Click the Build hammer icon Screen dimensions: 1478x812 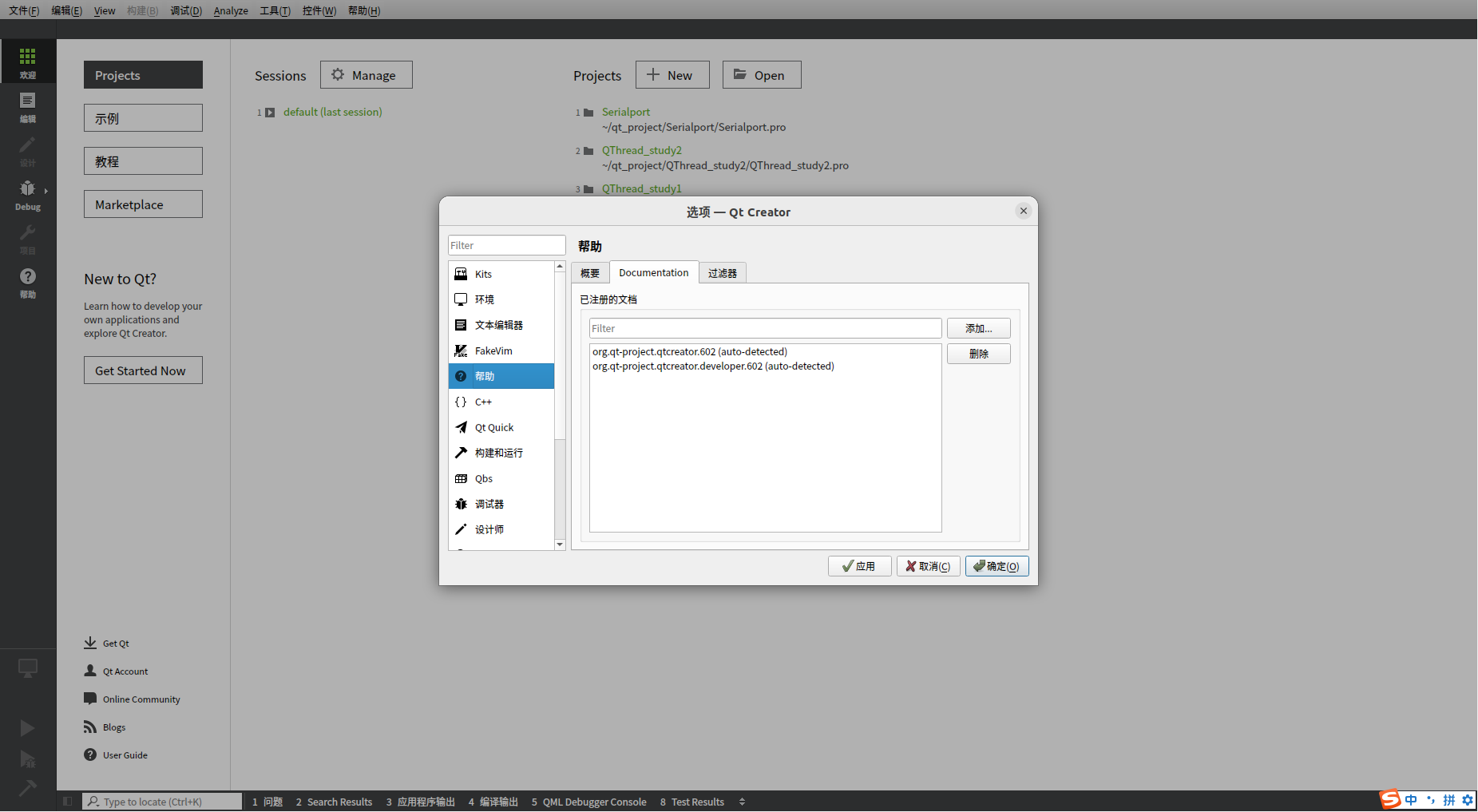click(x=27, y=788)
